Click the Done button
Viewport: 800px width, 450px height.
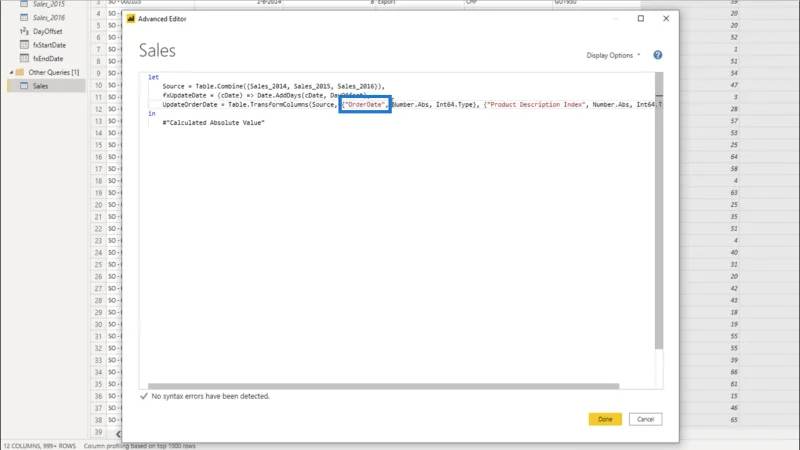coord(605,419)
